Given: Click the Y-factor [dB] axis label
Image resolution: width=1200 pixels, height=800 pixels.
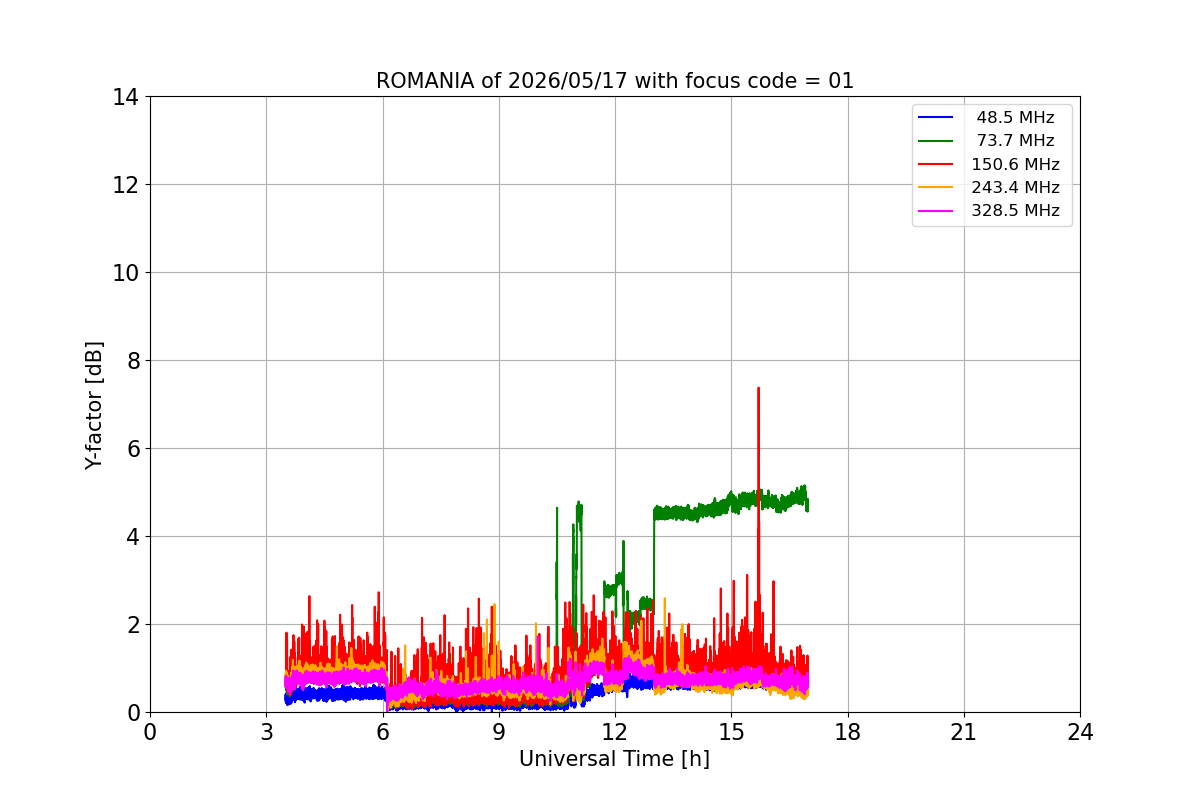Looking at the screenshot, I should 94,405.
